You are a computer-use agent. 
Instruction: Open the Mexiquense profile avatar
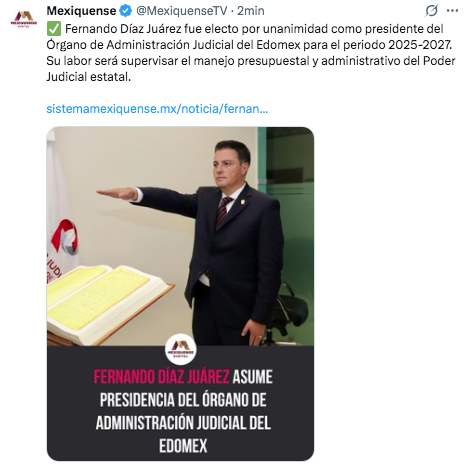pyautogui.click(x=23, y=19)
